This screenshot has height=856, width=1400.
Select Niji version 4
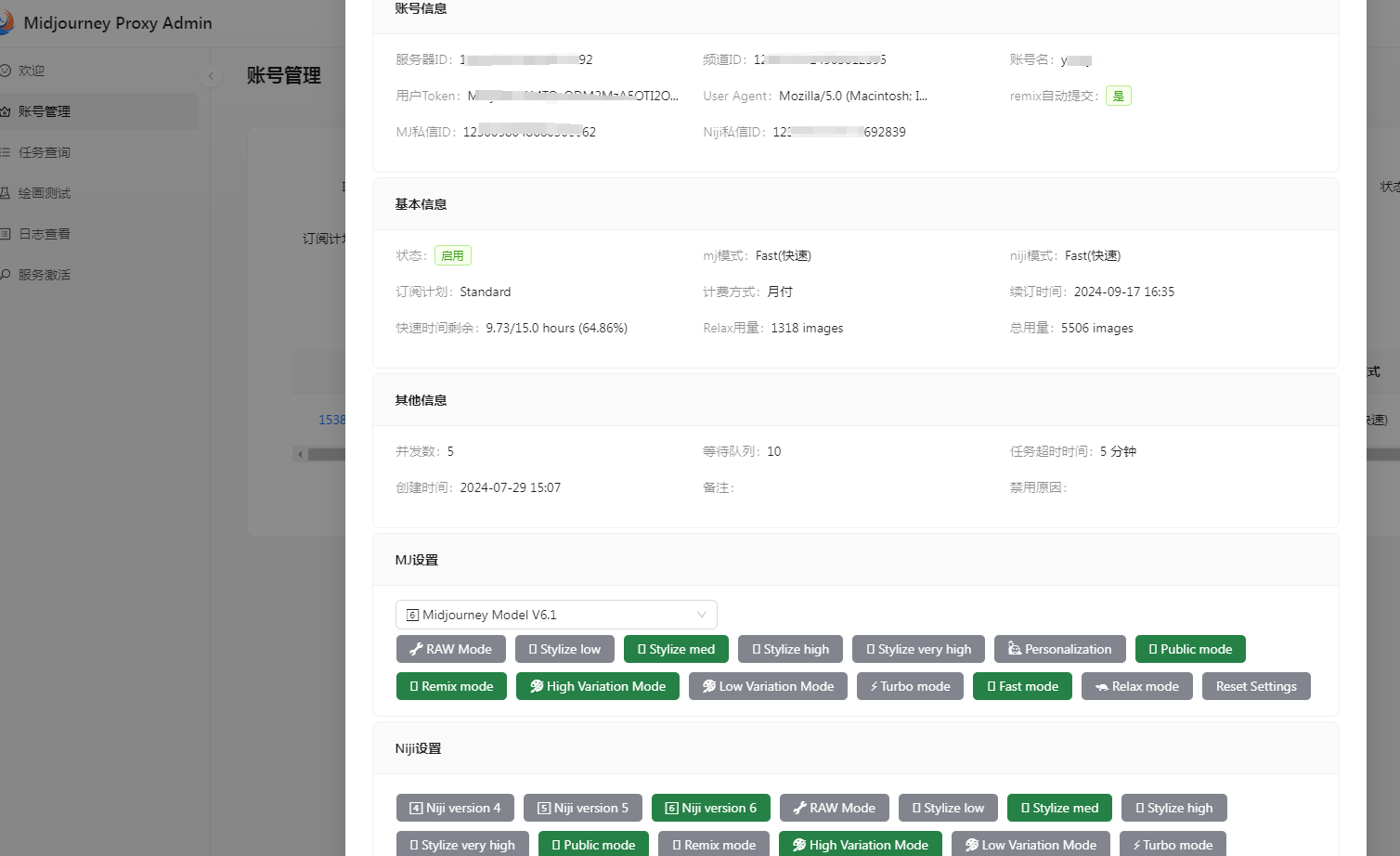click(x=455, y=808)
